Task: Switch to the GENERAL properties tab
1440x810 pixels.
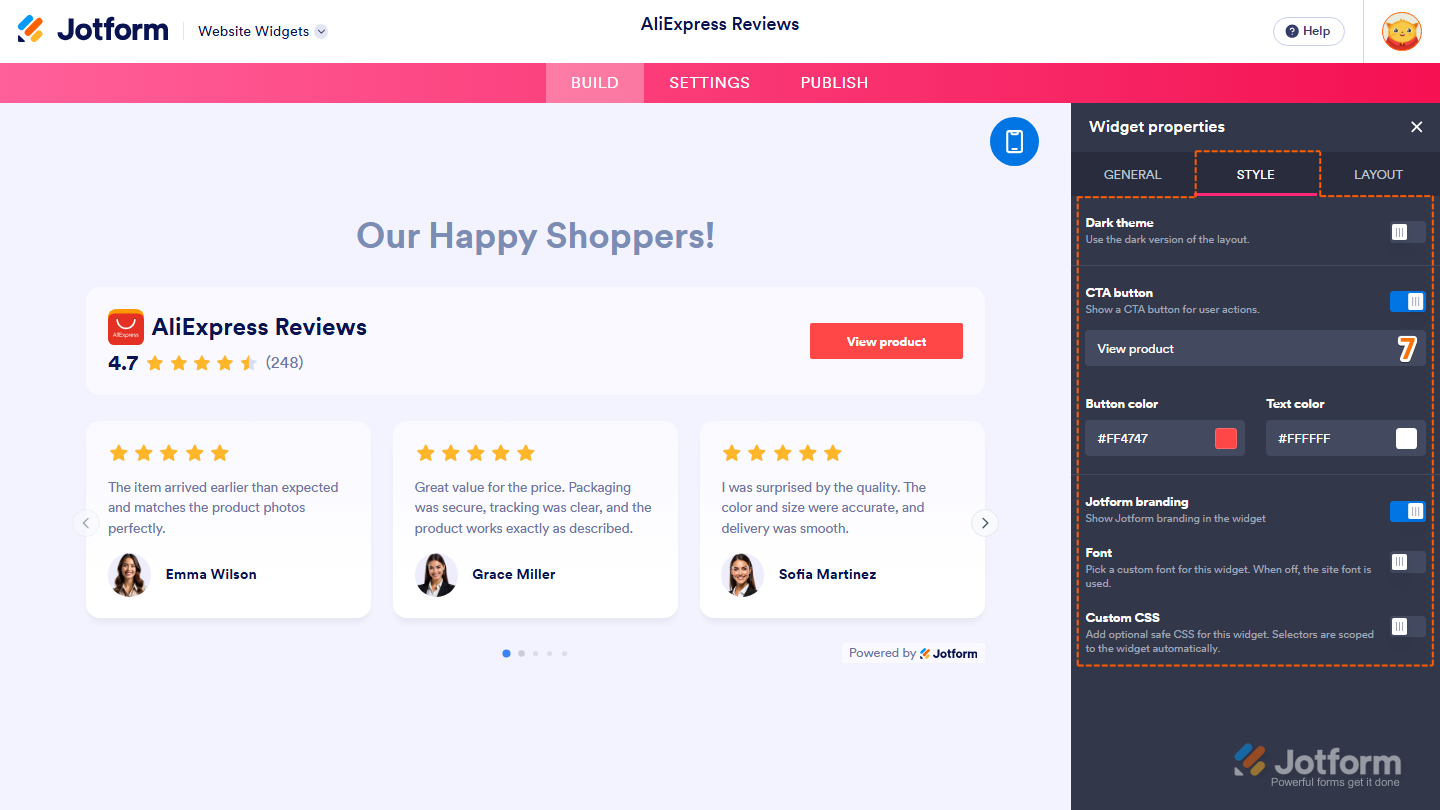Action: 1133,174
